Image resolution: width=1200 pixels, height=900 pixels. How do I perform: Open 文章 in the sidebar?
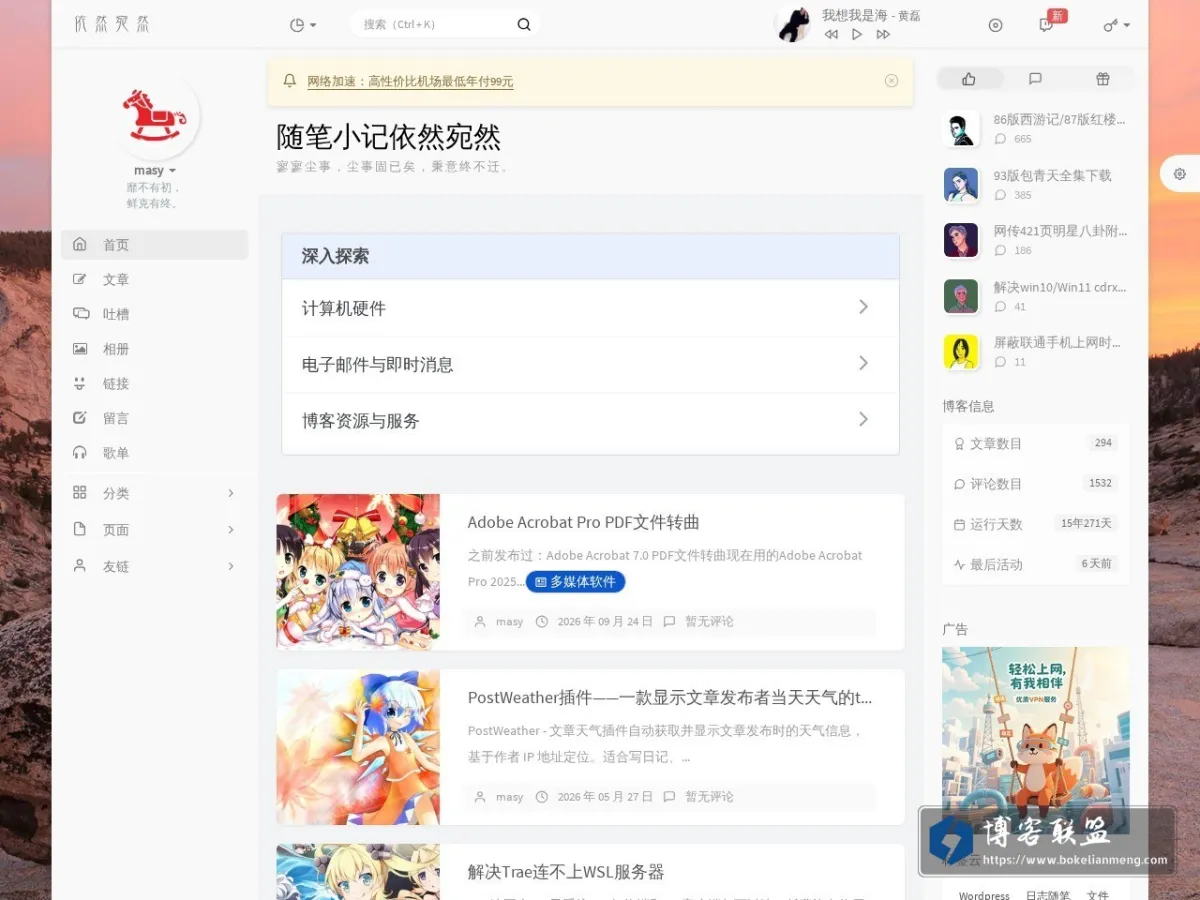155,280
